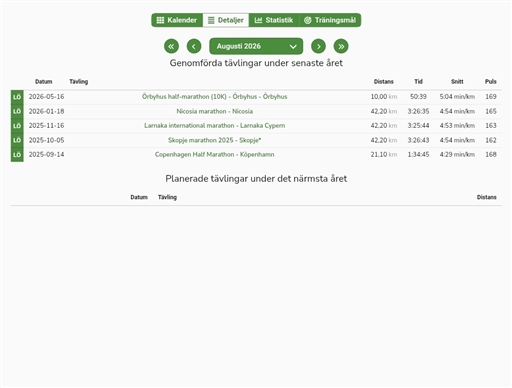512x388 pixels.
Task: Click the date 2025-10-05
Action: click(46, 140)
